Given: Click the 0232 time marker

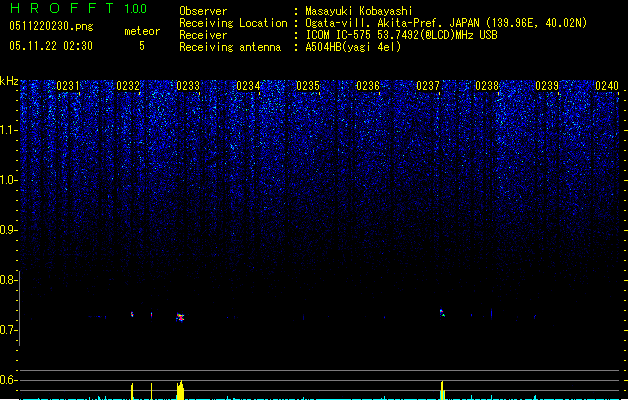Looking at the screenshot, I should tap(128, 86).
